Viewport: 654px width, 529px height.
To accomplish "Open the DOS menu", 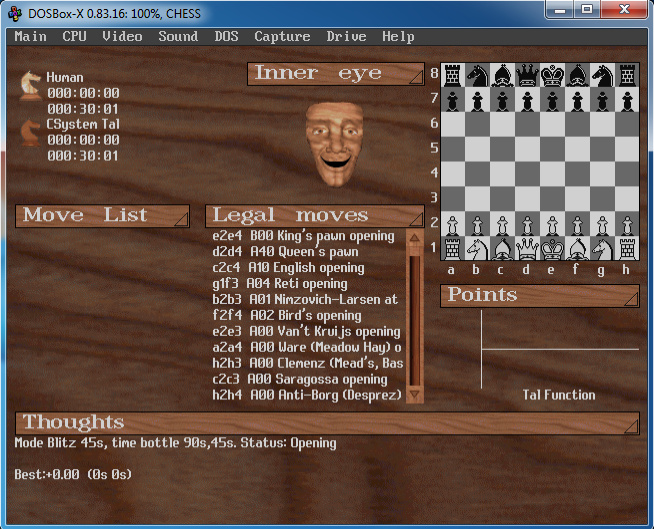I will [x=226, y=36].
